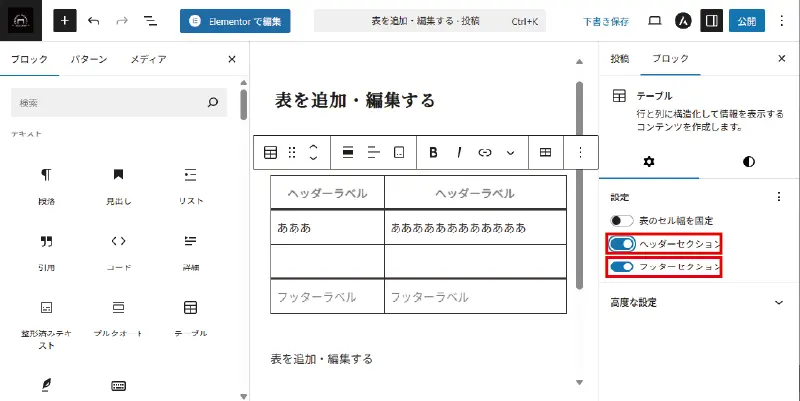
Task: Open the block inserter plus button
Action: [65, 21]
